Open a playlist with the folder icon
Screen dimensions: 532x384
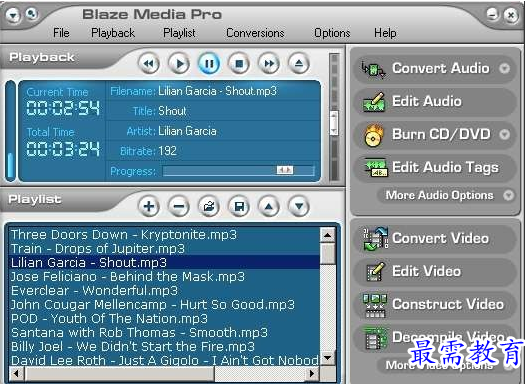click(209, 206)
